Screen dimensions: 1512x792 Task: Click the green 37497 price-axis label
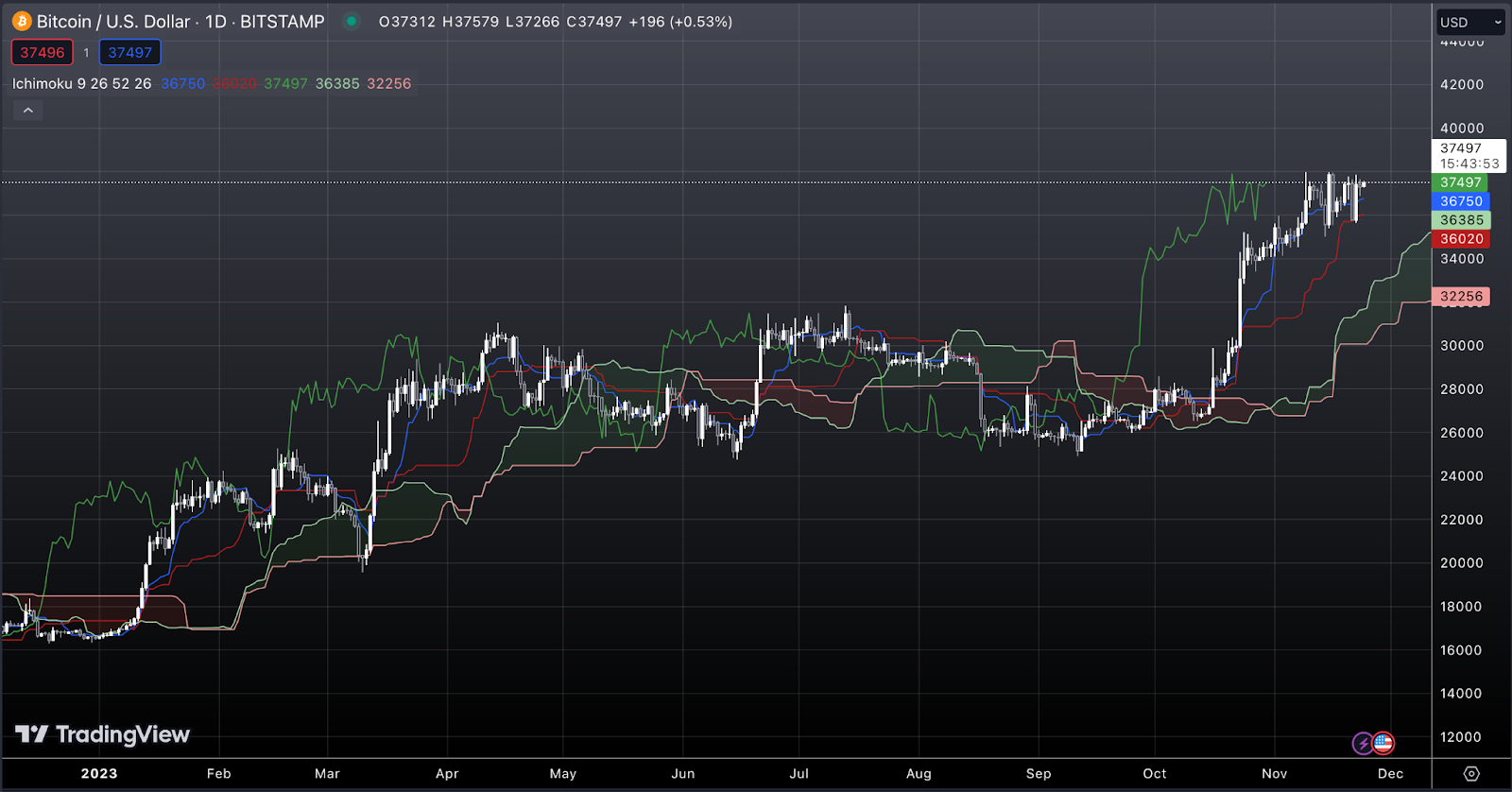pos(1461,182)
